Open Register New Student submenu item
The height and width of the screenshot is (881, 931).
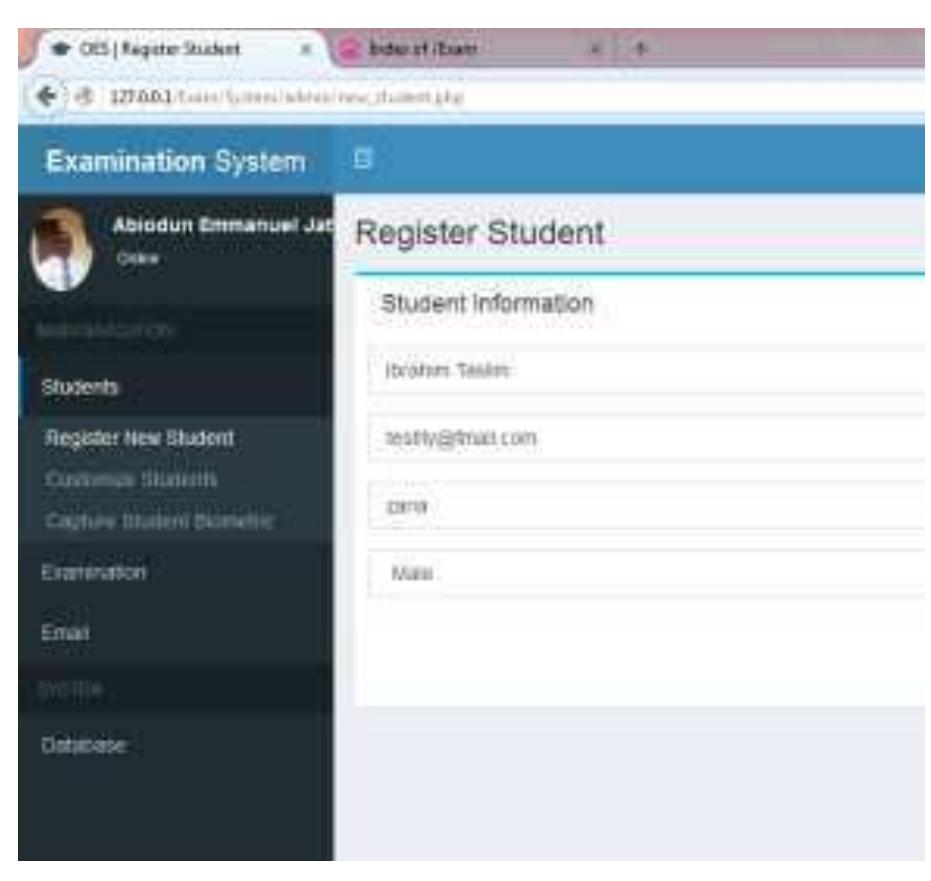click(140, 438)
